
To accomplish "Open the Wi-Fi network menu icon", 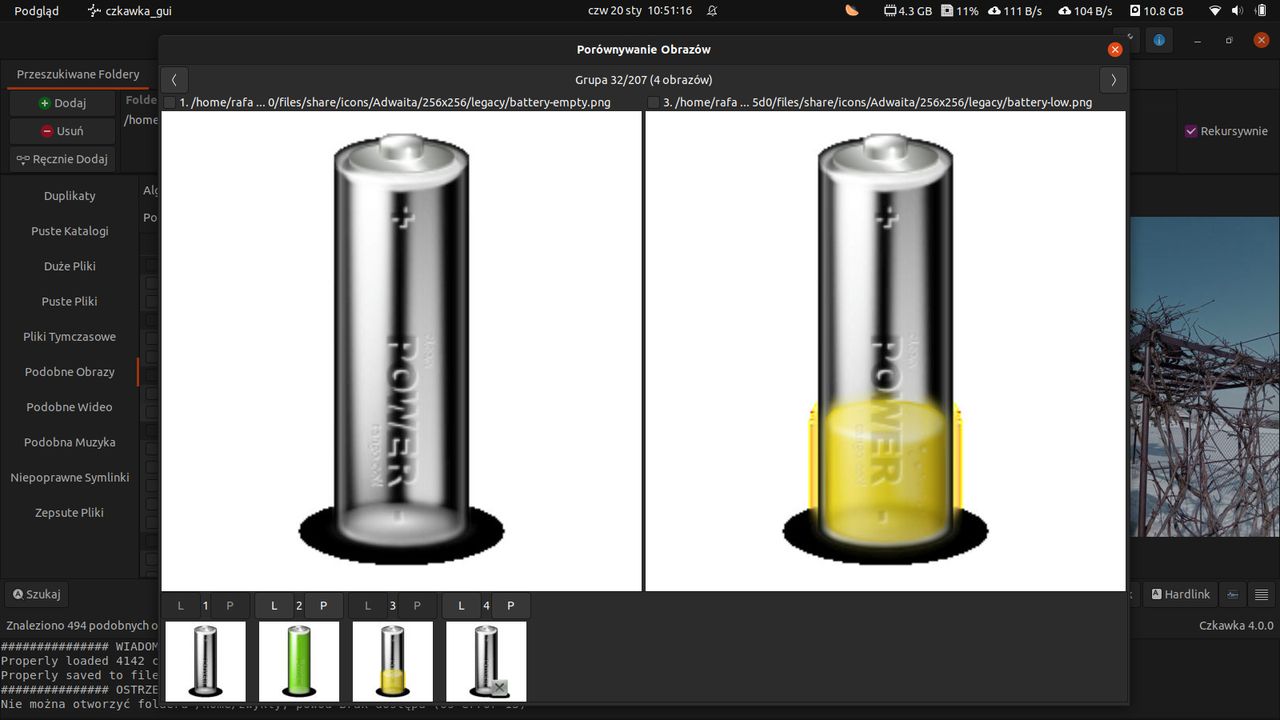I will click(x=1215, y=11).
